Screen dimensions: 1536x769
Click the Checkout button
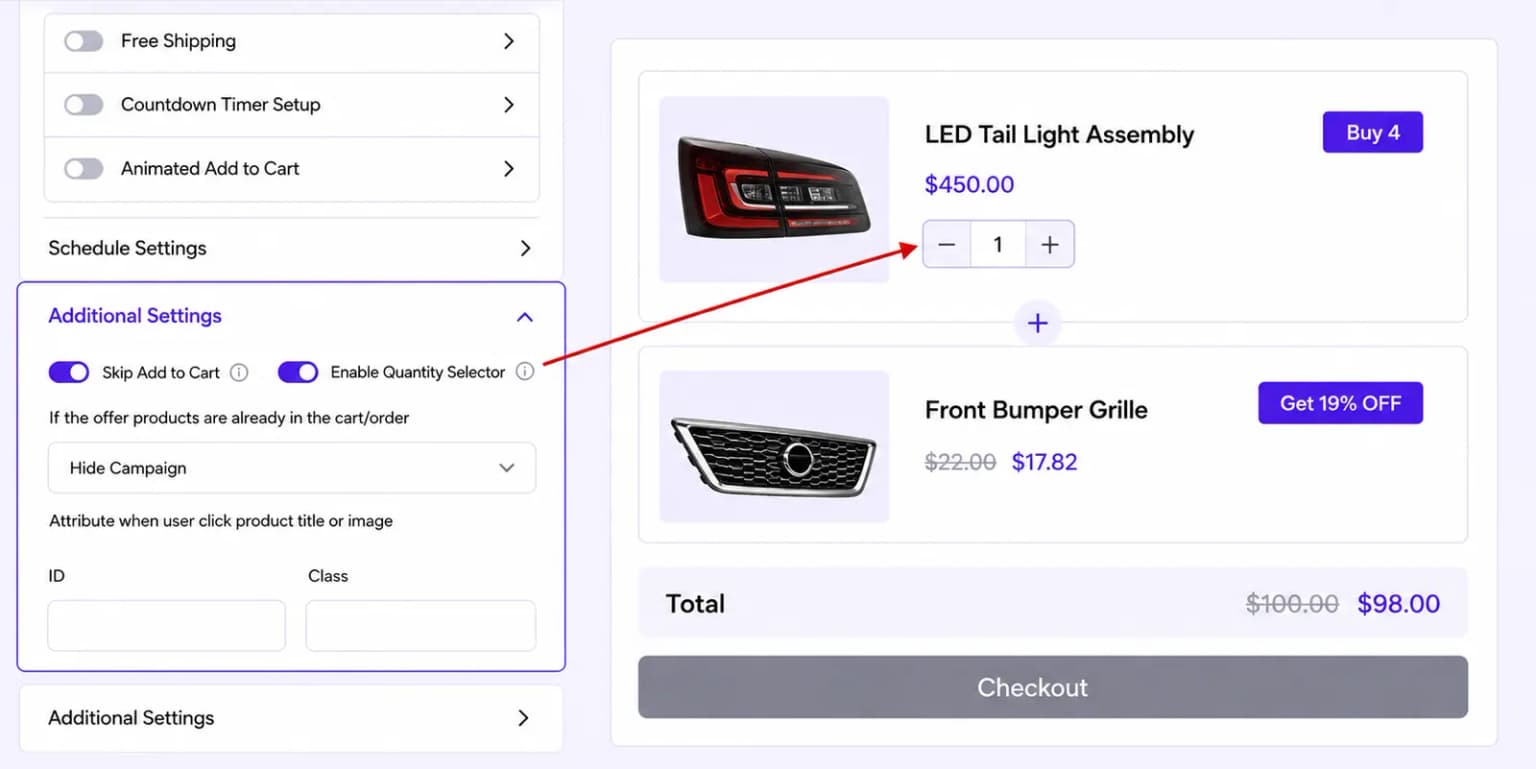[x=1053, y=687]
